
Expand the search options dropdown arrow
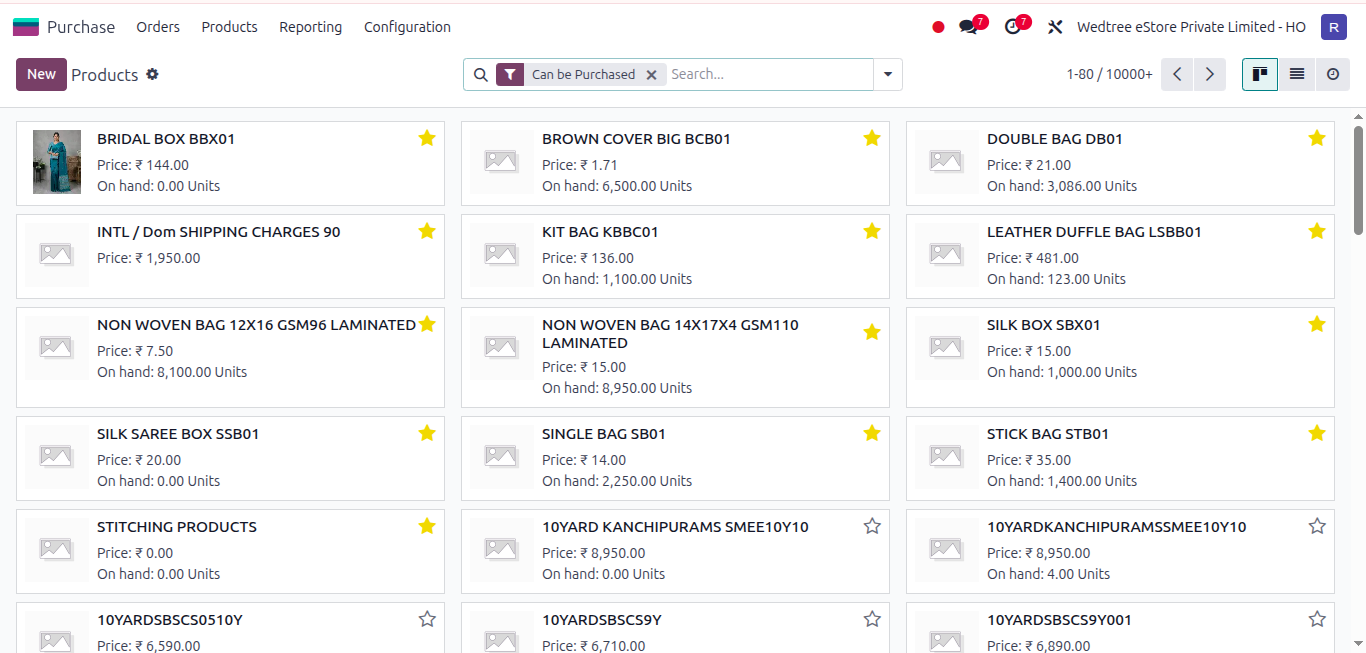888,75
